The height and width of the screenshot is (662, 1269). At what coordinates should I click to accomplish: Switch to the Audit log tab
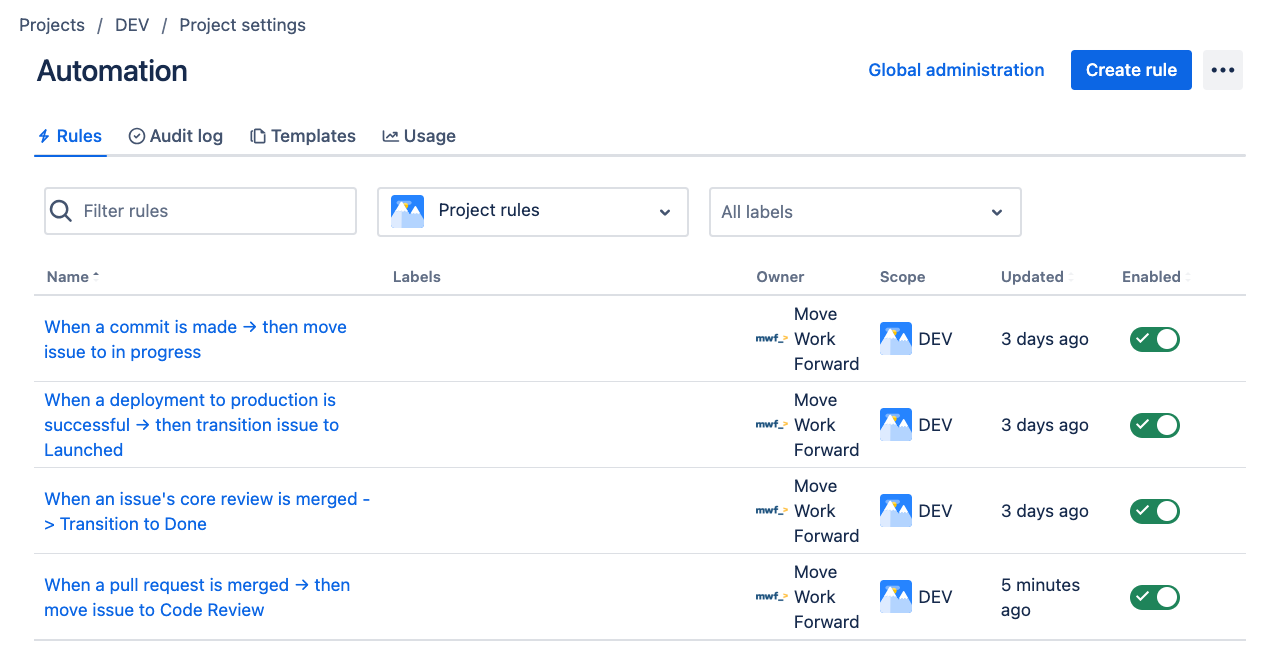point(176,136)
